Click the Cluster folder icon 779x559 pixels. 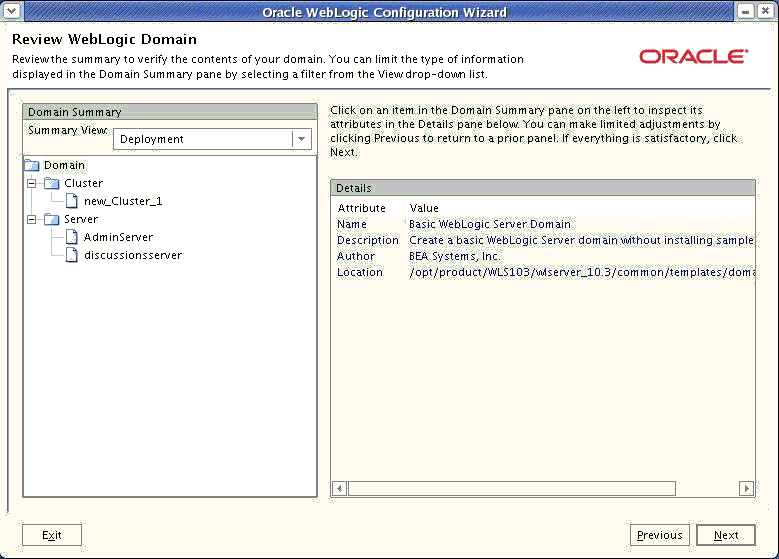point(52,184)
